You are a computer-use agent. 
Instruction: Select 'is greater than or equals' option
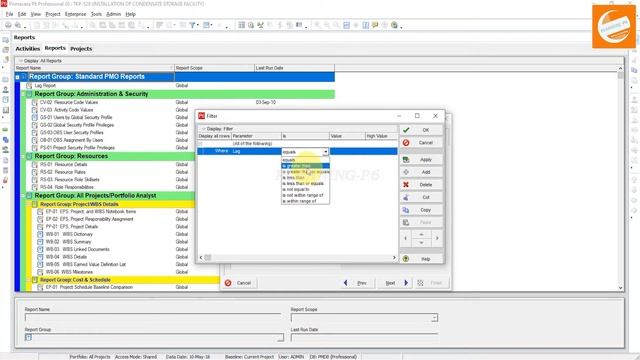coord(306,172)
